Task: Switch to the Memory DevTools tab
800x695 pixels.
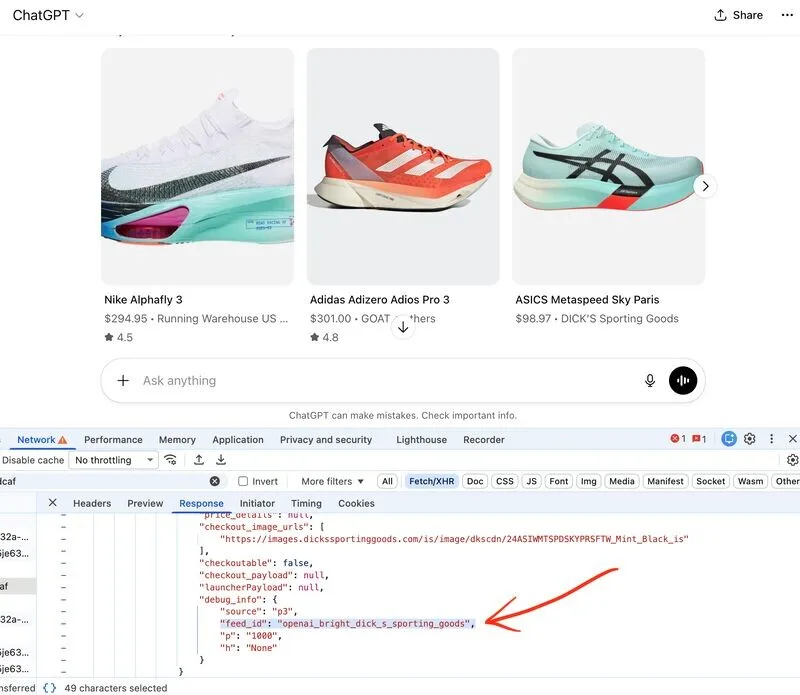Action: (177, 439)
